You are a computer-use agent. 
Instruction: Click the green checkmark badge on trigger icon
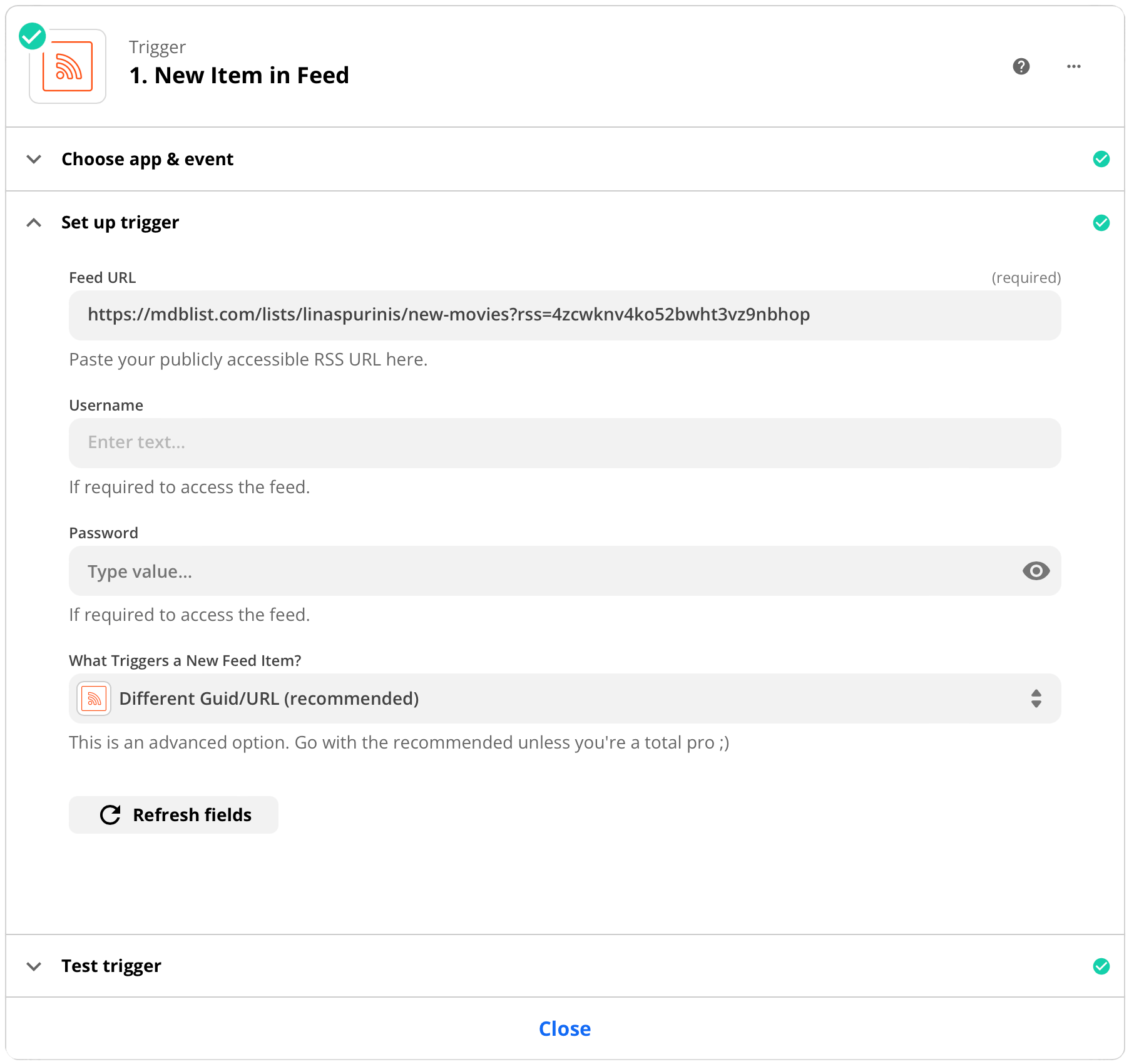(x=32, y=36)
